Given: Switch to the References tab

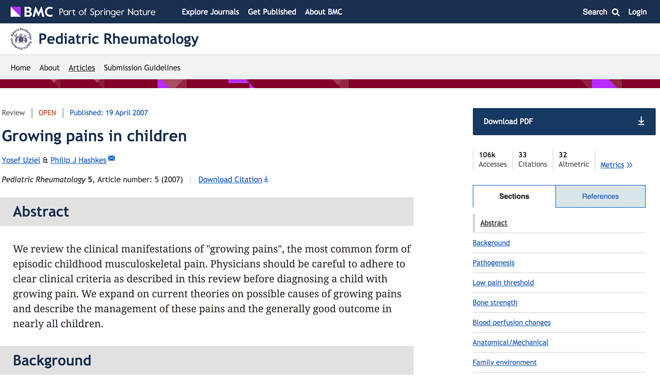Looking at the screenshot, I should [x=600, y=196].
